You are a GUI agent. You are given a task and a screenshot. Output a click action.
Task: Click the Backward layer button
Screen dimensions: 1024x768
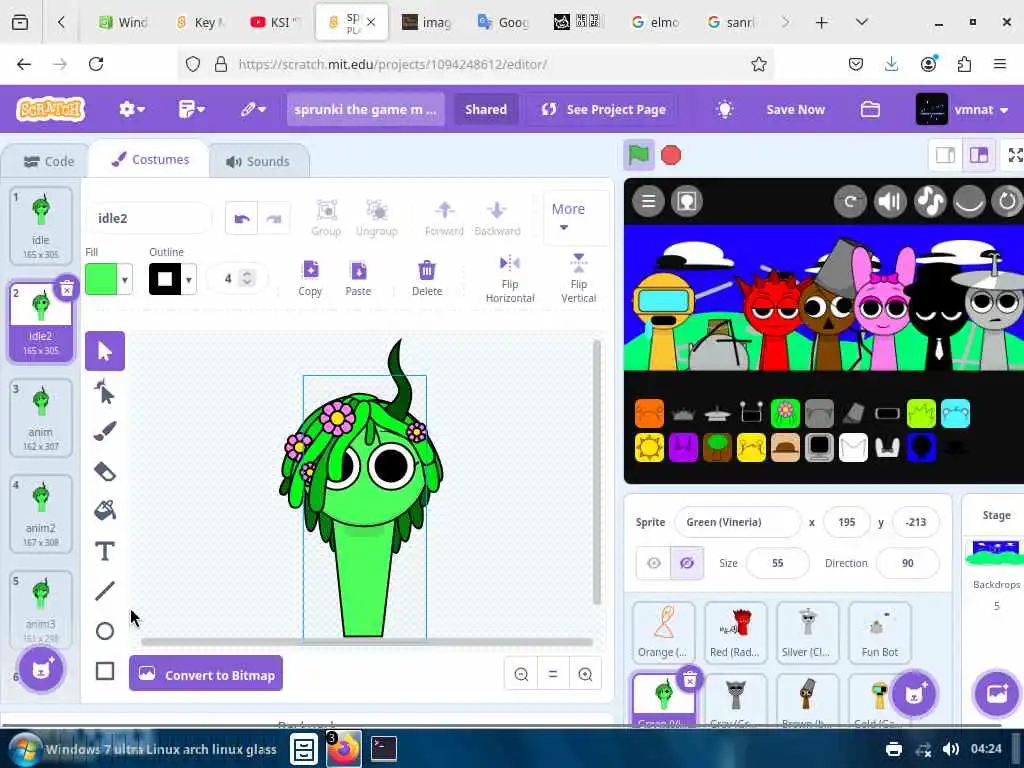(x=497, y=219)
